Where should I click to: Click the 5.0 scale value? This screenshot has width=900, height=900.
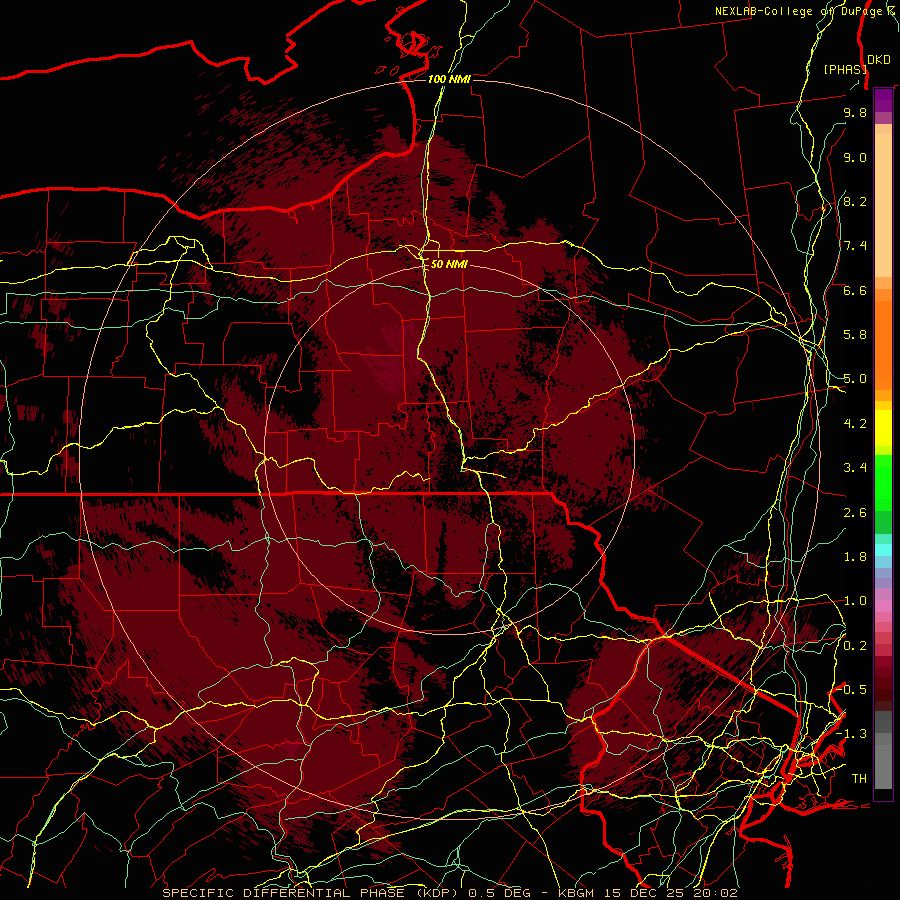855,379
